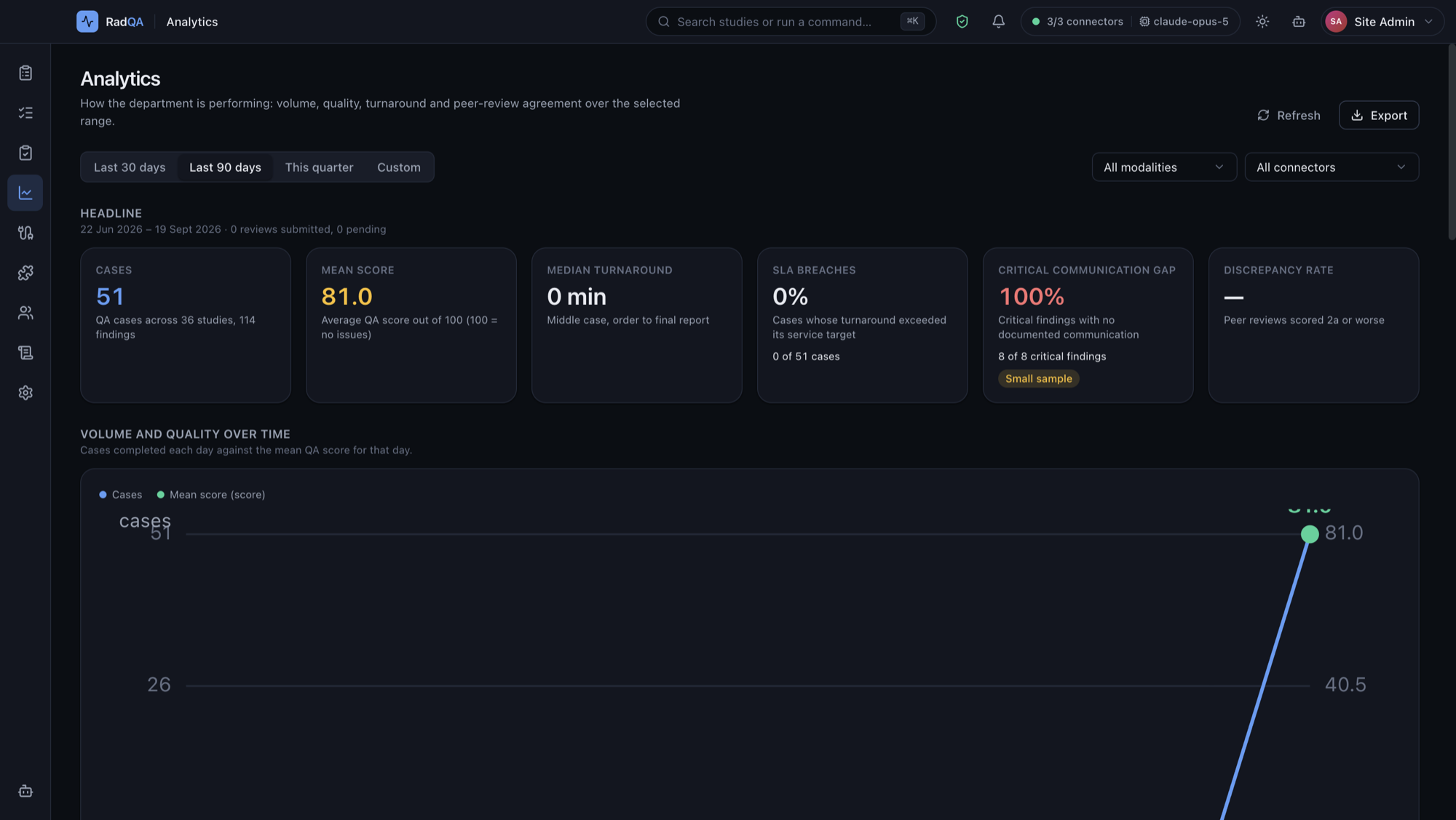This screenshot has width=1456, height=820.
Task: Click the 0 min median turnaround value
Action: pyautogui.click(x=577, y=297)
